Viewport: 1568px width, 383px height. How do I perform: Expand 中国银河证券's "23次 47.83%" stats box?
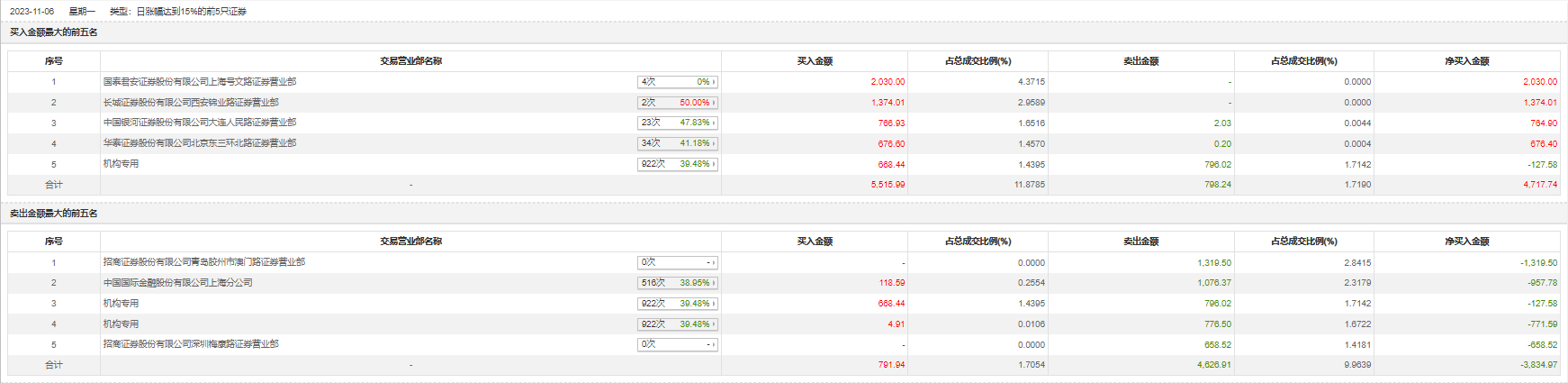click(677, 123)
